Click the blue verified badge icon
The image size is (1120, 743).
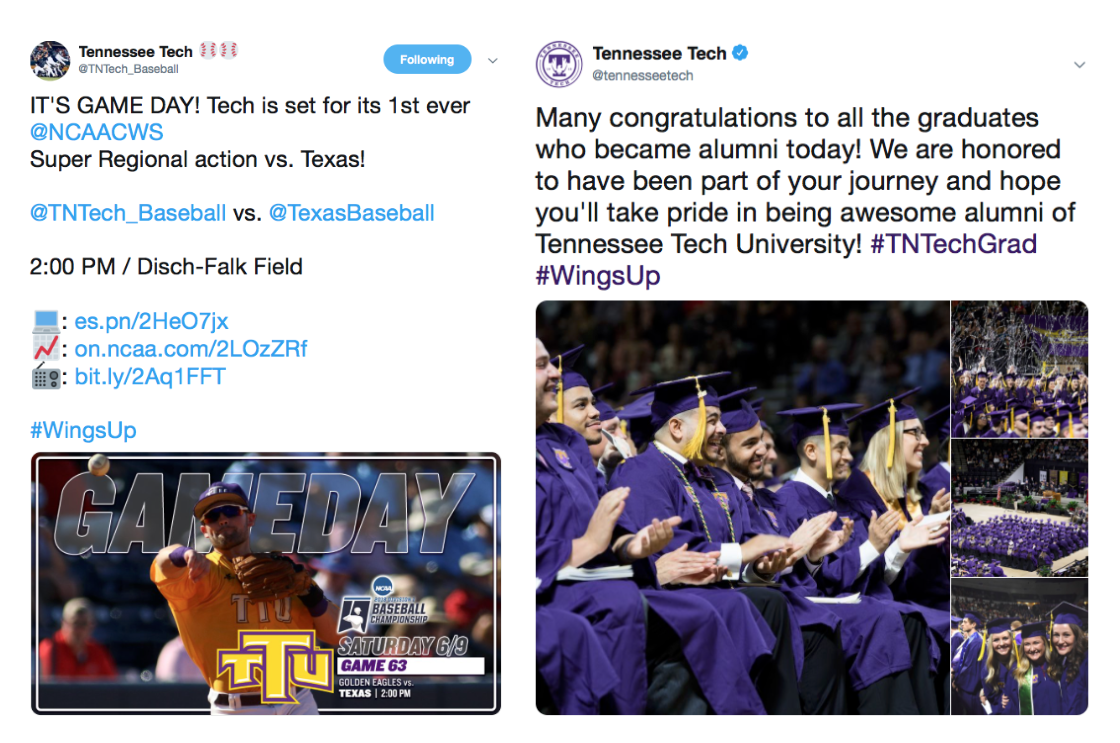point(741,53)
